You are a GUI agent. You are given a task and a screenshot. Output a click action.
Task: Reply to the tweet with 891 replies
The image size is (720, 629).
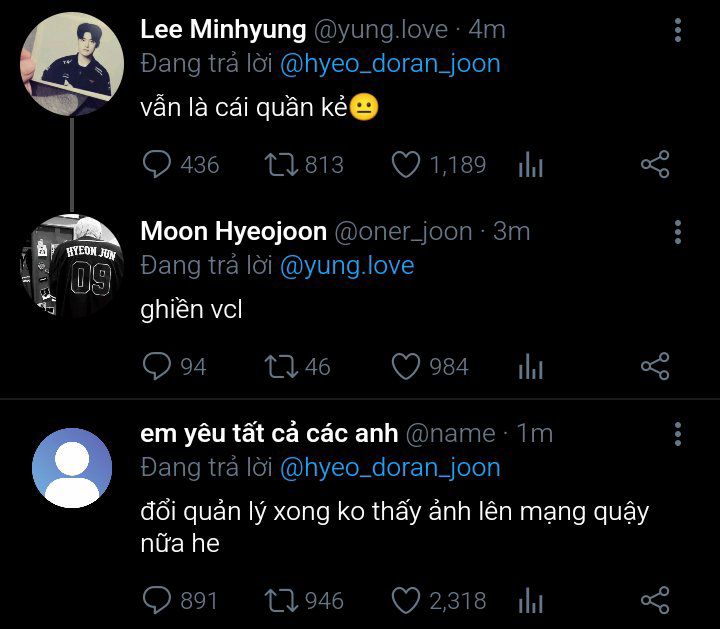[x=158, y=600]
